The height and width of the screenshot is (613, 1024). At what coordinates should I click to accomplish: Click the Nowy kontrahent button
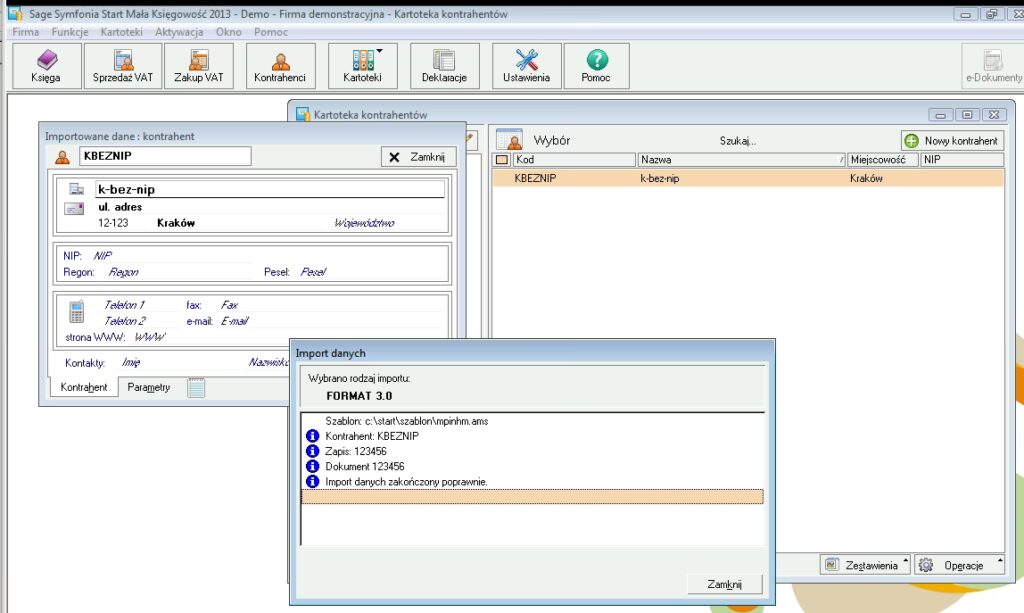[x=951, y=141]
